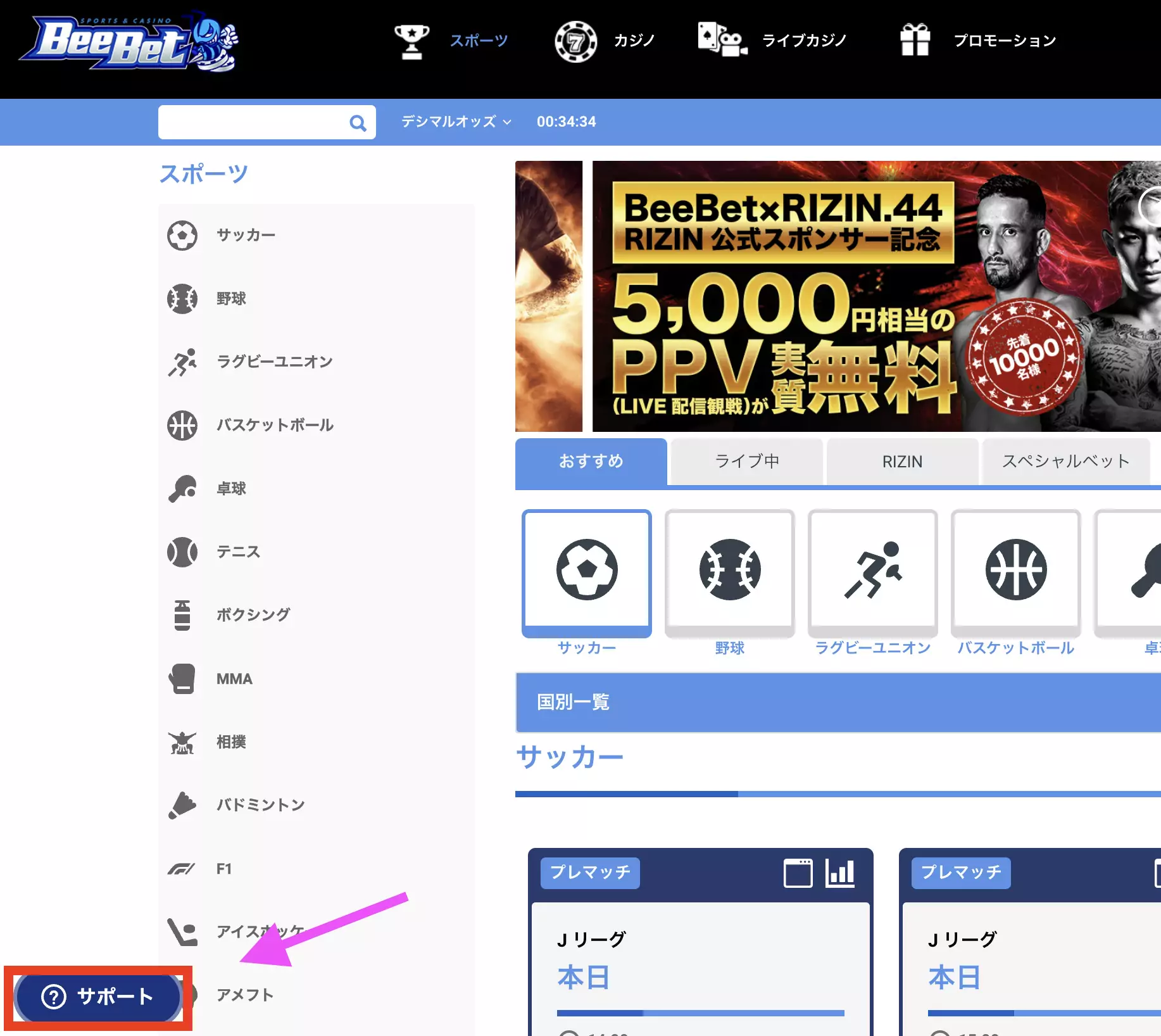Open ボクシング in the sports list

tap(253, 616)
